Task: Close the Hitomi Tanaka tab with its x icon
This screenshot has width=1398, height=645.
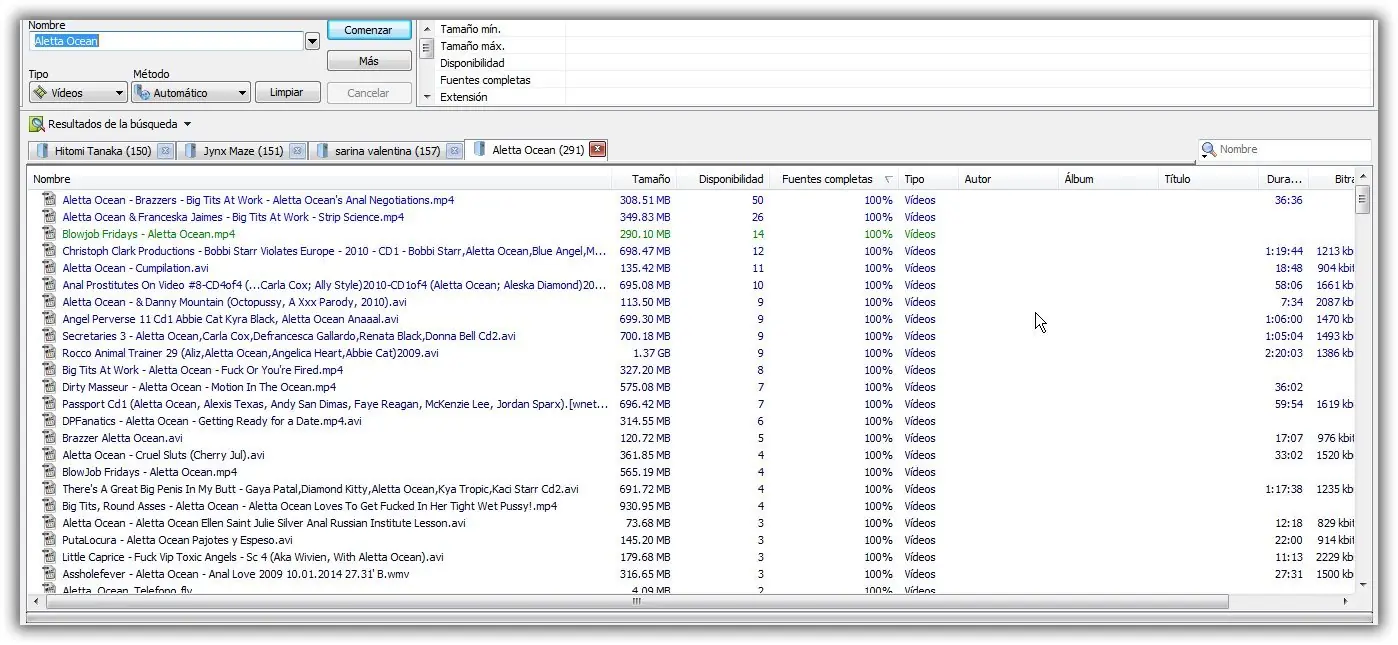Action: [165, 151]
